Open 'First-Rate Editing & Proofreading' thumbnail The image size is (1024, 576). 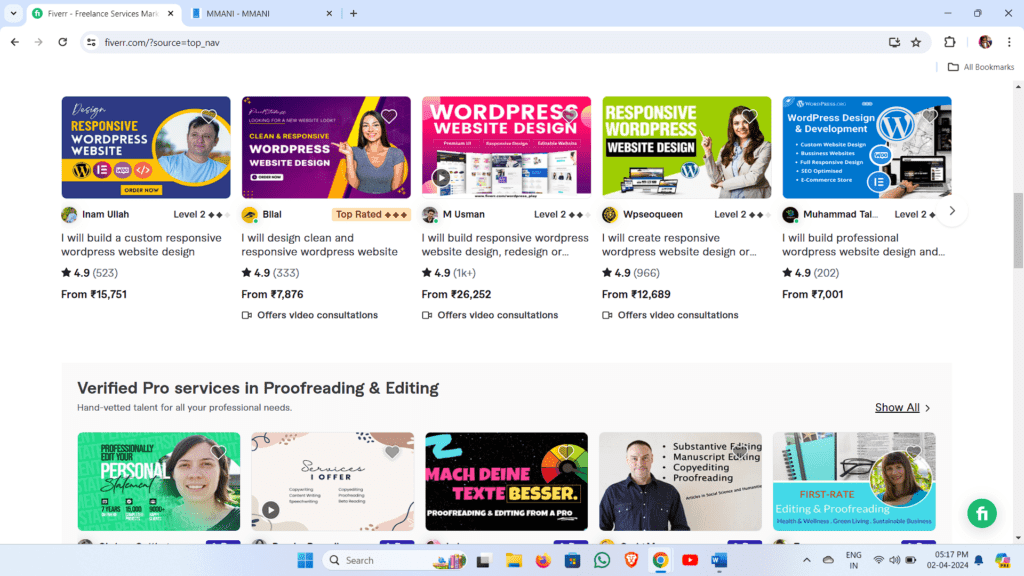pyautogui.click(x=854, y=481)
